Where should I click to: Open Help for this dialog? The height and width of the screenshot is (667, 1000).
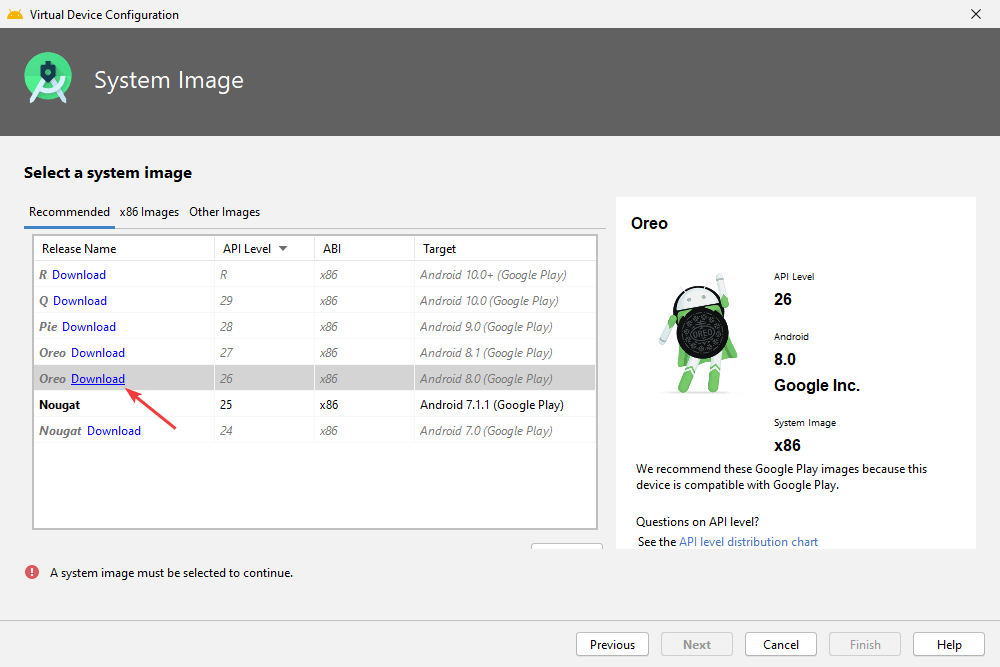coord(949,645)
